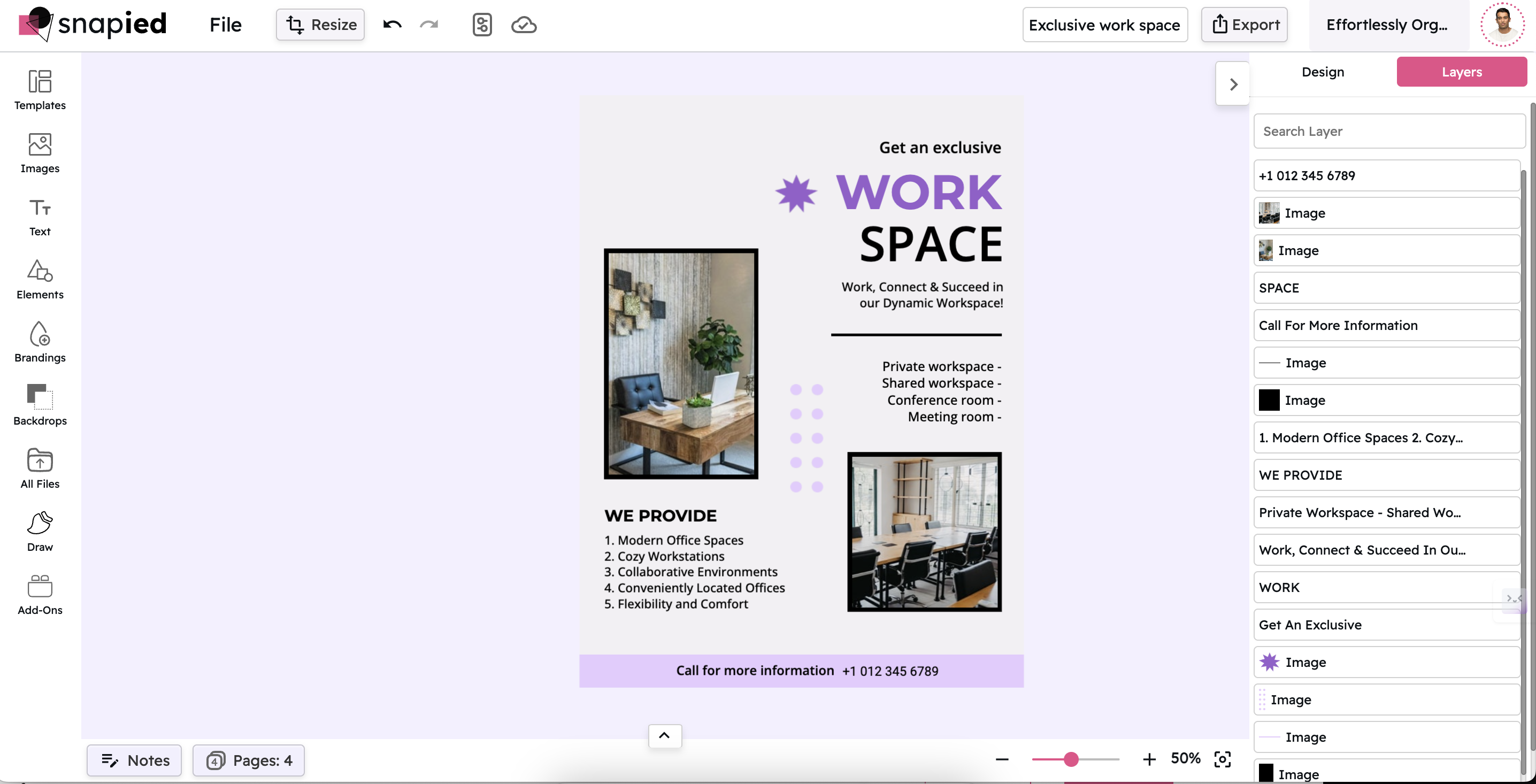Switch to the Layers tab
1536x784 pixels.
coord(1462,72)
